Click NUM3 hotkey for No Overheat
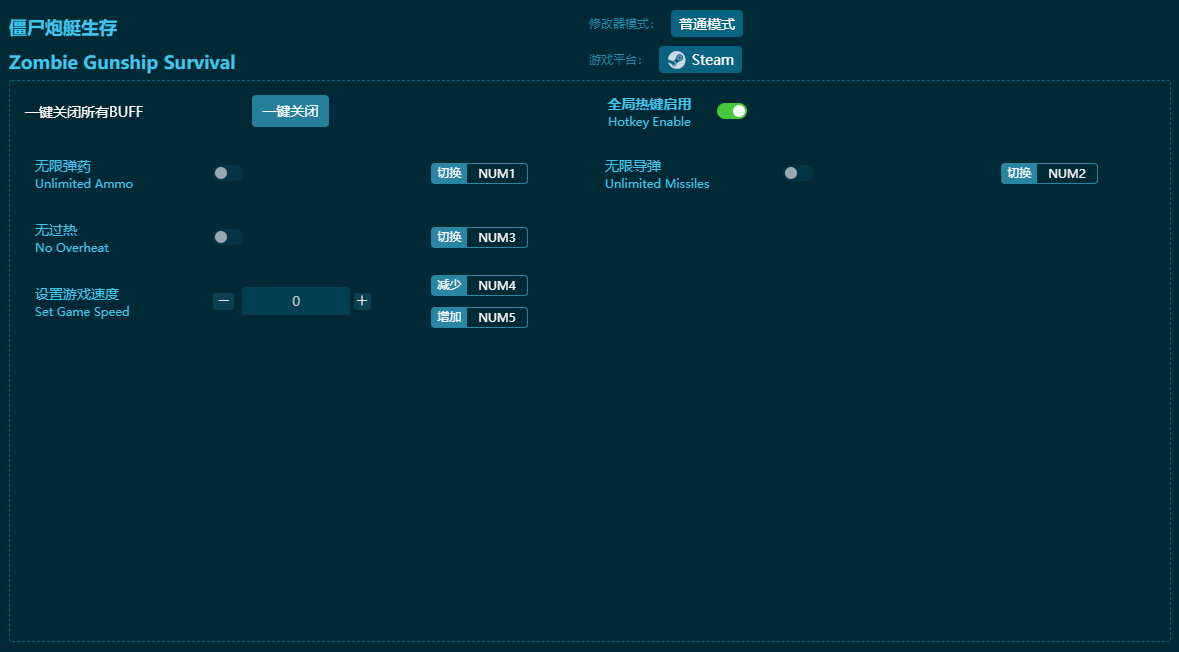Screen dimensions: 1179x652 (x=496, y=238)
